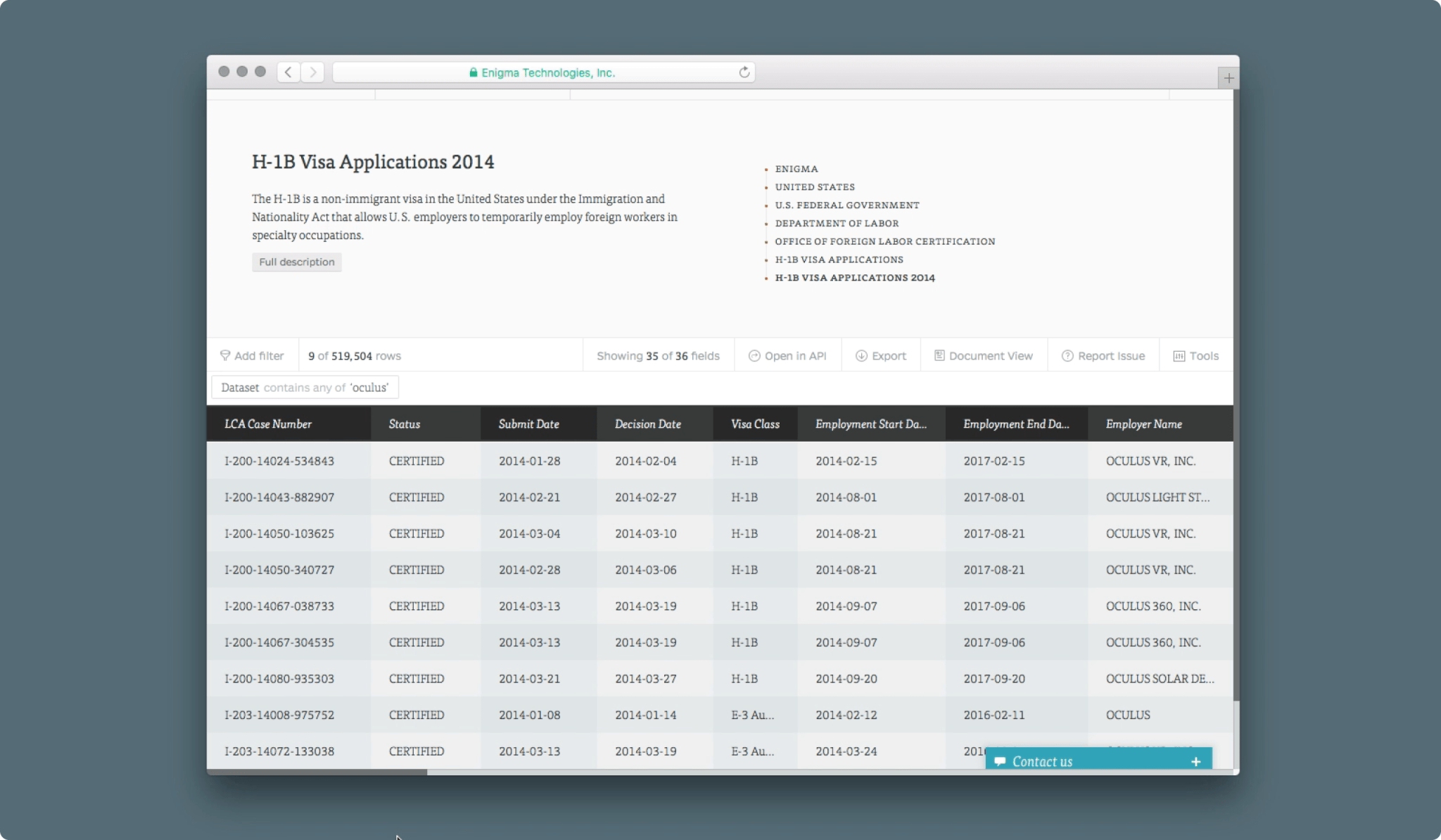Screen dimensions: 1441x840
Task: Click the 9 of 519,504 rows counter
Action: [x=355, y=356]
